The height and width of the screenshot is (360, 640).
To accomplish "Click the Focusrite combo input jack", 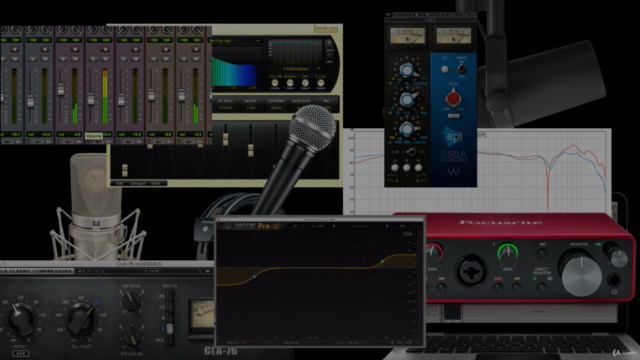I will click(x=471, y=271).
